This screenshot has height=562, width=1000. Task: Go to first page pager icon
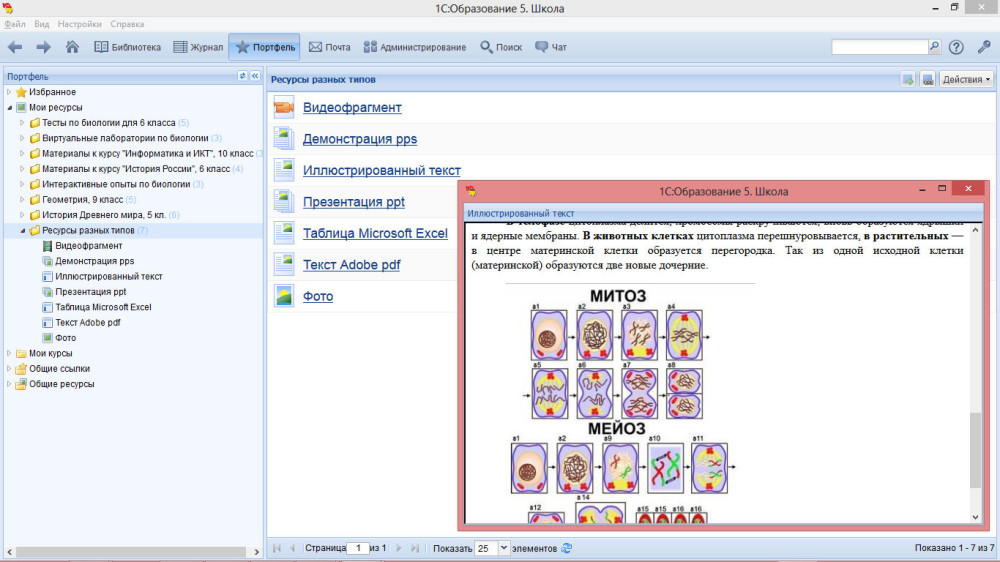coord(277,548)
